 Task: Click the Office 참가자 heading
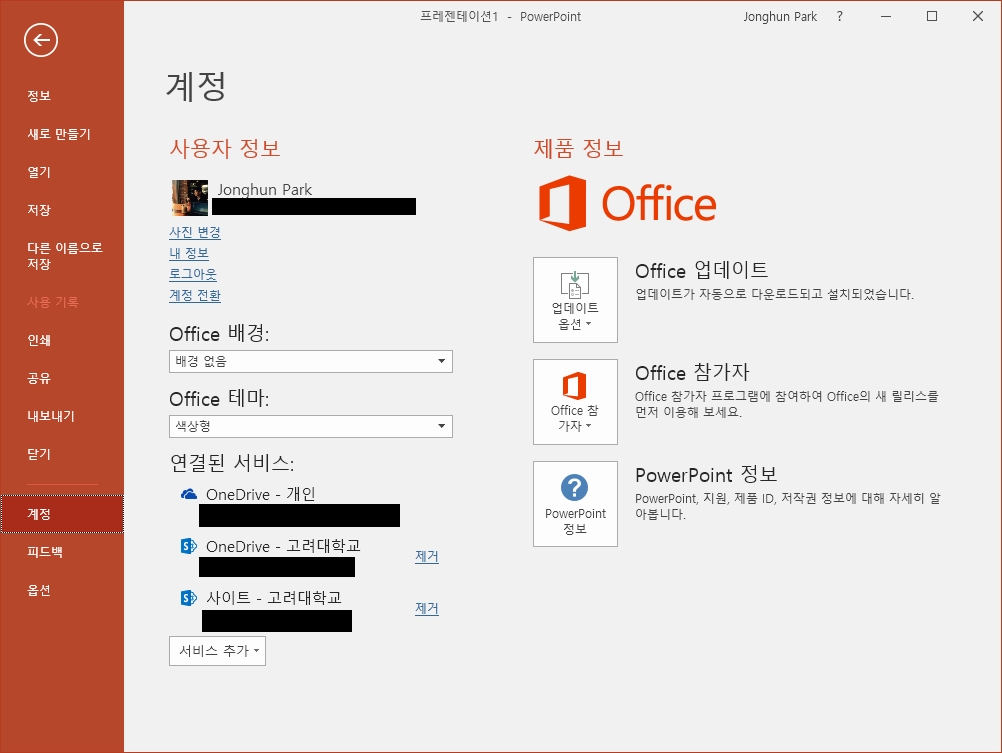(x=692, y=372)
